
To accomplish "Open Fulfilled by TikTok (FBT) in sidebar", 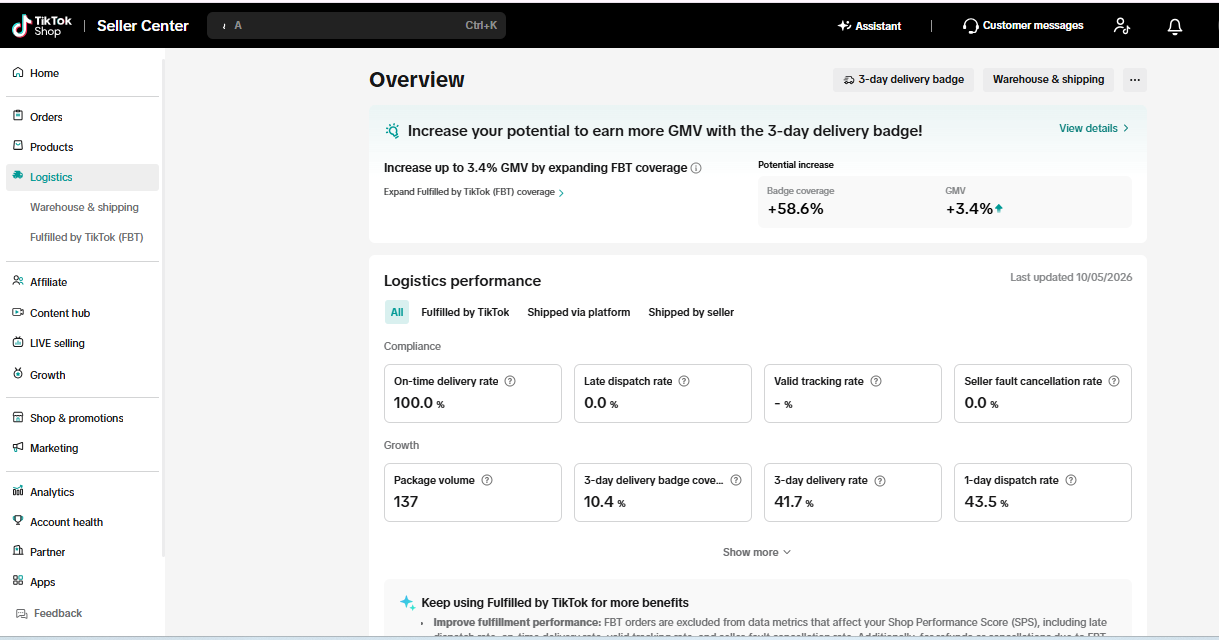I will pos(87,237).
